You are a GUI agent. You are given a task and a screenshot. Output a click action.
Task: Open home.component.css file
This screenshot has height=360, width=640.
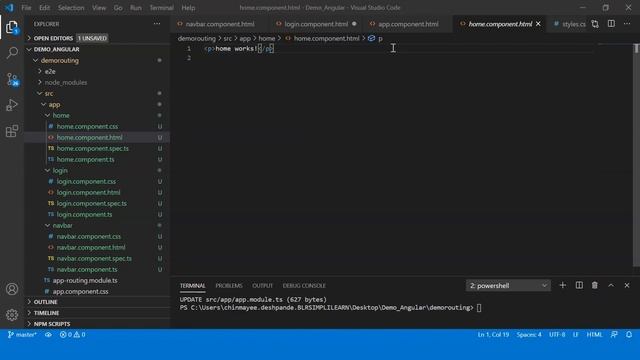point(97,127)
